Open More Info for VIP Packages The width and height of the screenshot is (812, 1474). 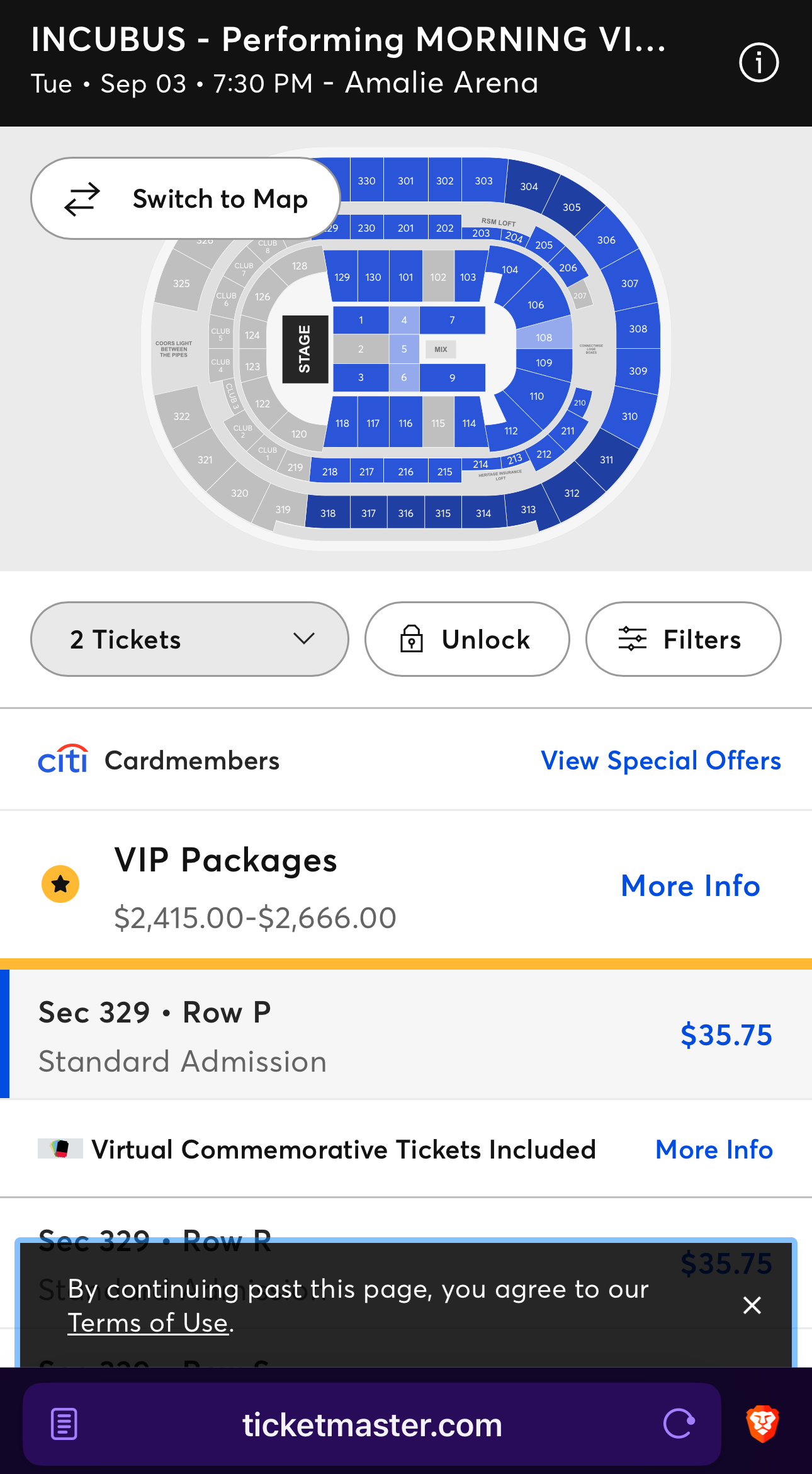coord(691,886)
